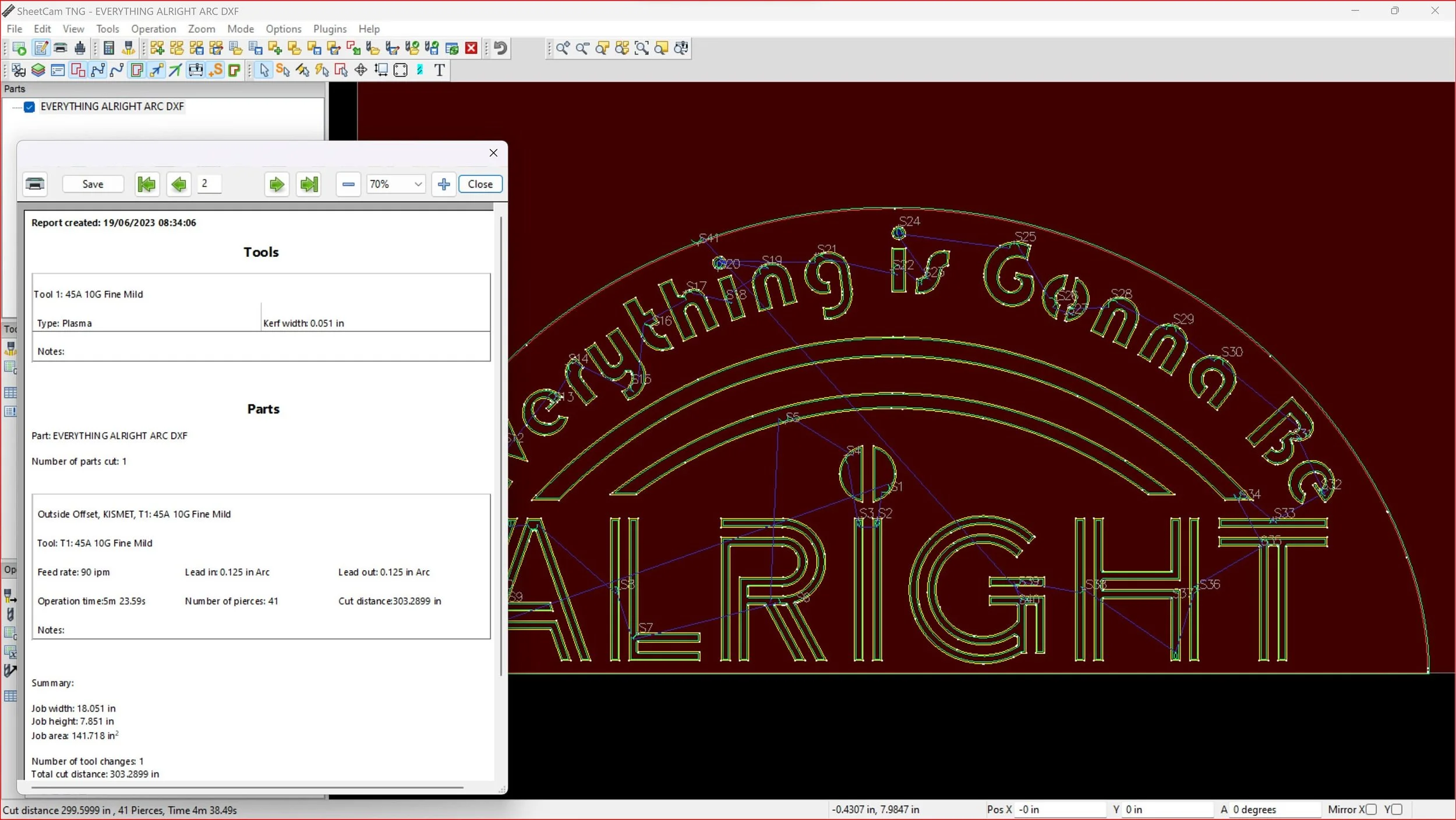1456x820 pixels.
Task: Click the Zoom in magnifier icon
Action: tap(563, 48)
